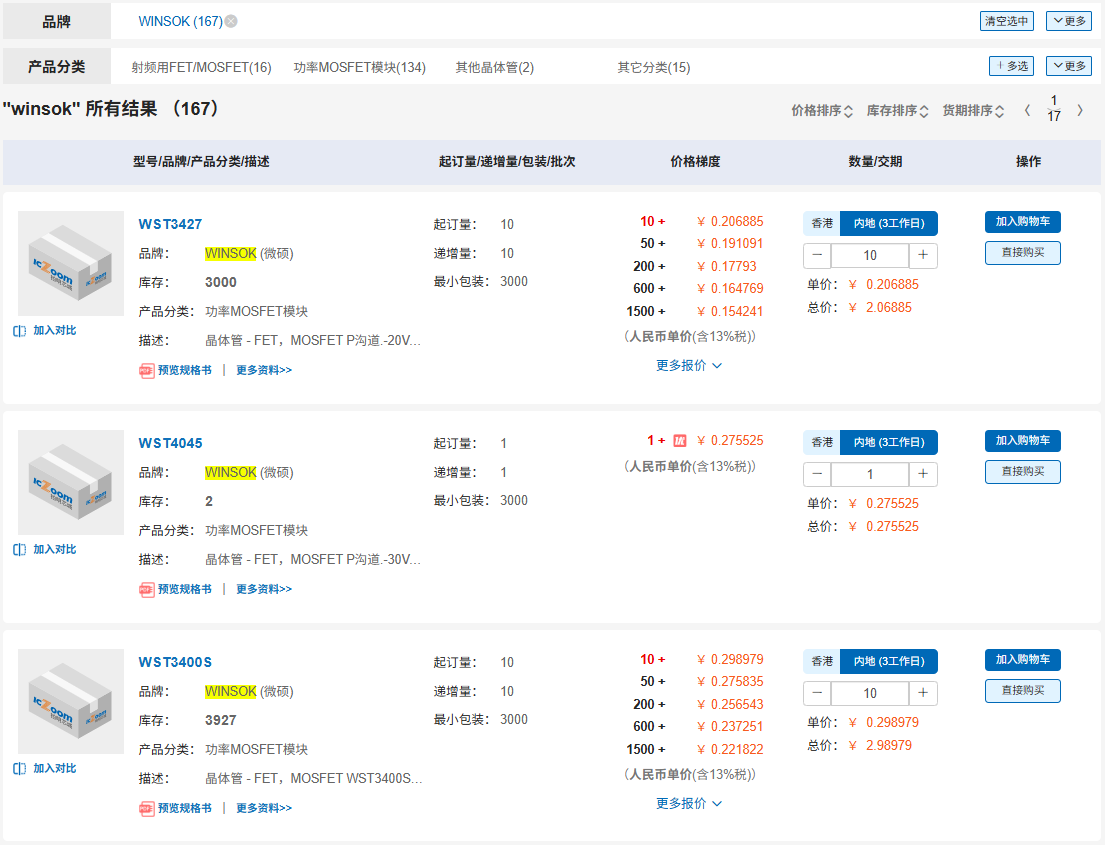
Task: Select 内地 (3工作日) for WST3427
Action: point(889,223)
